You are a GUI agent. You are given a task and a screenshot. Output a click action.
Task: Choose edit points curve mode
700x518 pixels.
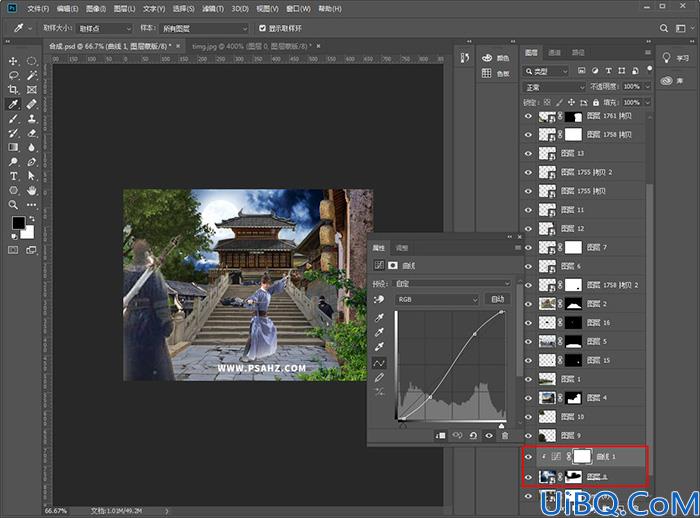point(379,363)
